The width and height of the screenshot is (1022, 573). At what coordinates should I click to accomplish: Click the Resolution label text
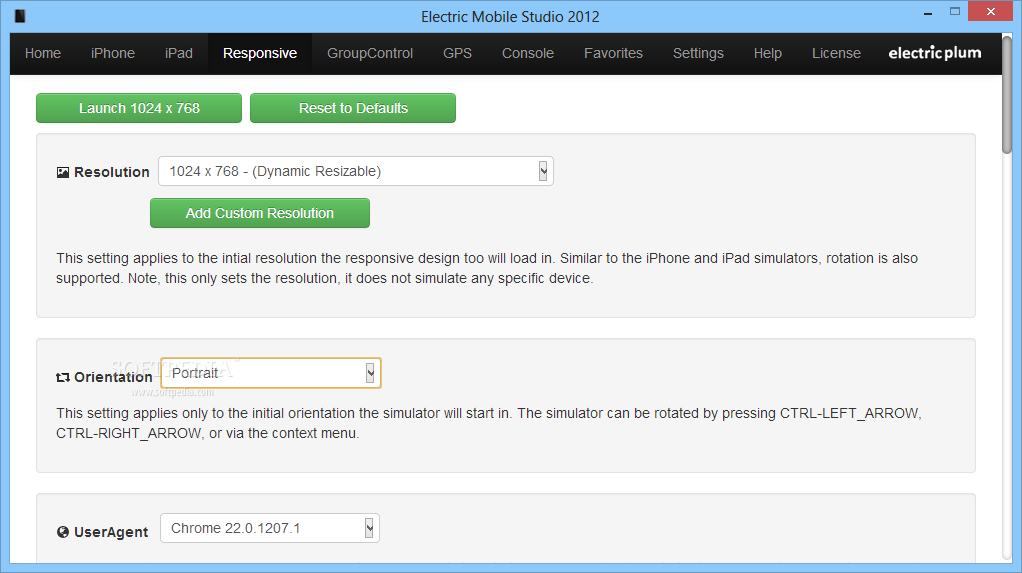click(x=111, y=172)
